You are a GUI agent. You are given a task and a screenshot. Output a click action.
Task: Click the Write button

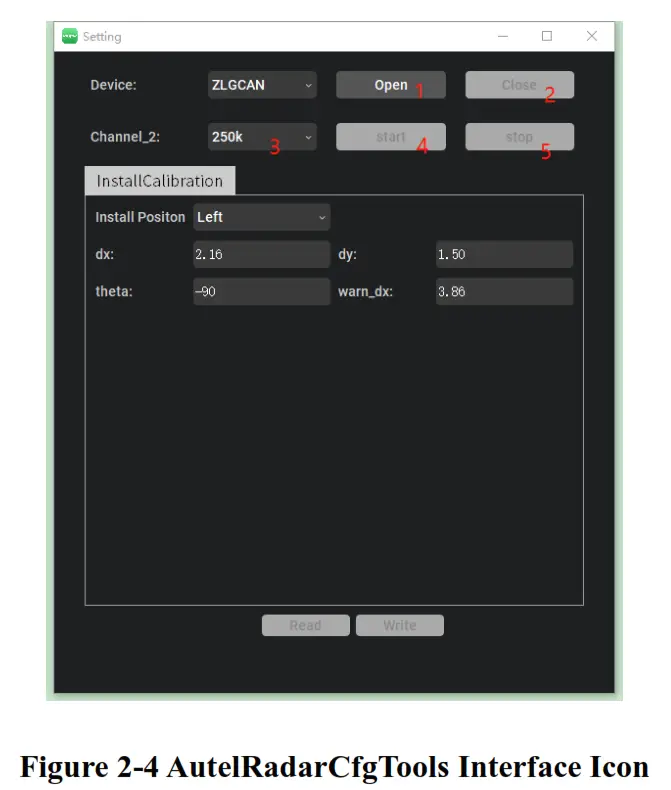click(400, 625)
